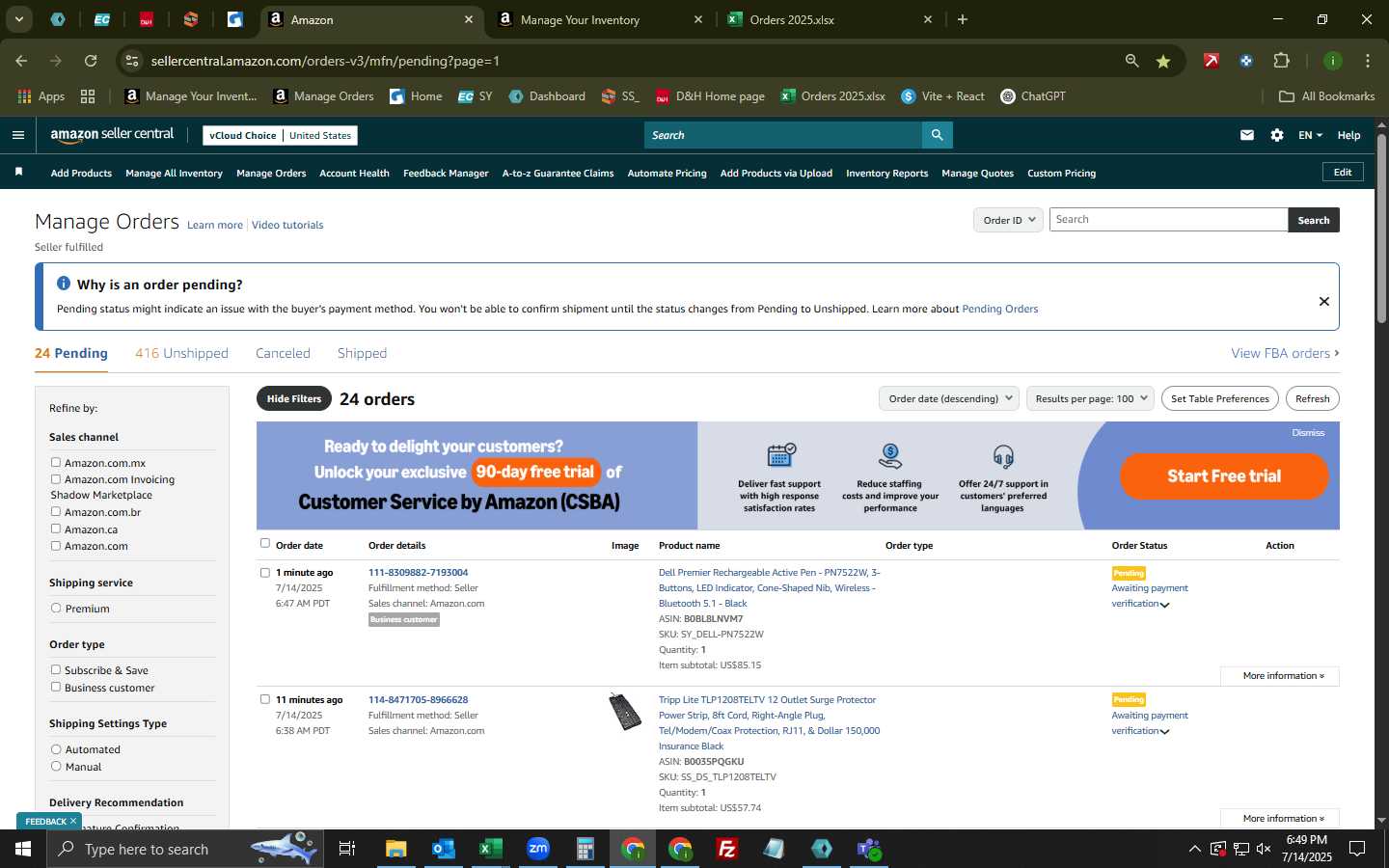Screen dimensions: 1389x868
Task: Click the Tripp Lite surge protector thumbnail
Action: pyautogui.click(x=625, y=712)
